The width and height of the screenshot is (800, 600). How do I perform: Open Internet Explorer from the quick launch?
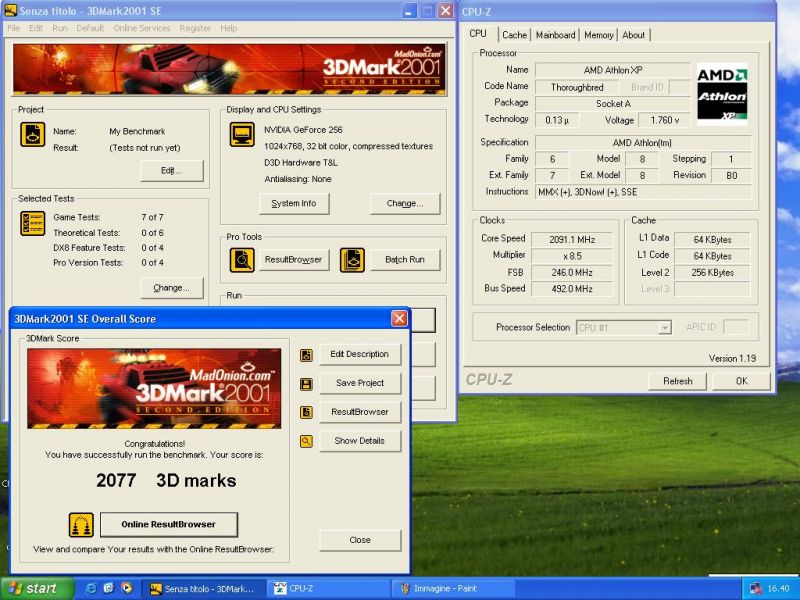pyautogui.click(x=91, y=588)
